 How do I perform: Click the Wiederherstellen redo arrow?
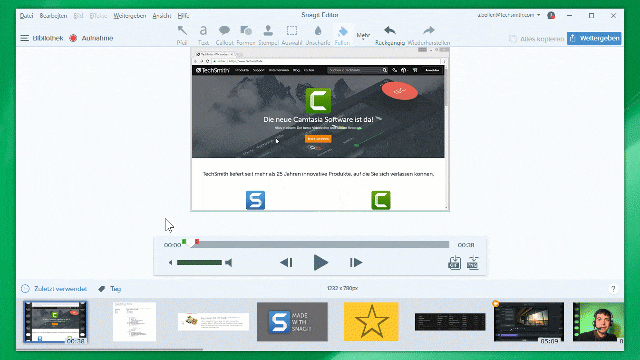tap(429, 34)
